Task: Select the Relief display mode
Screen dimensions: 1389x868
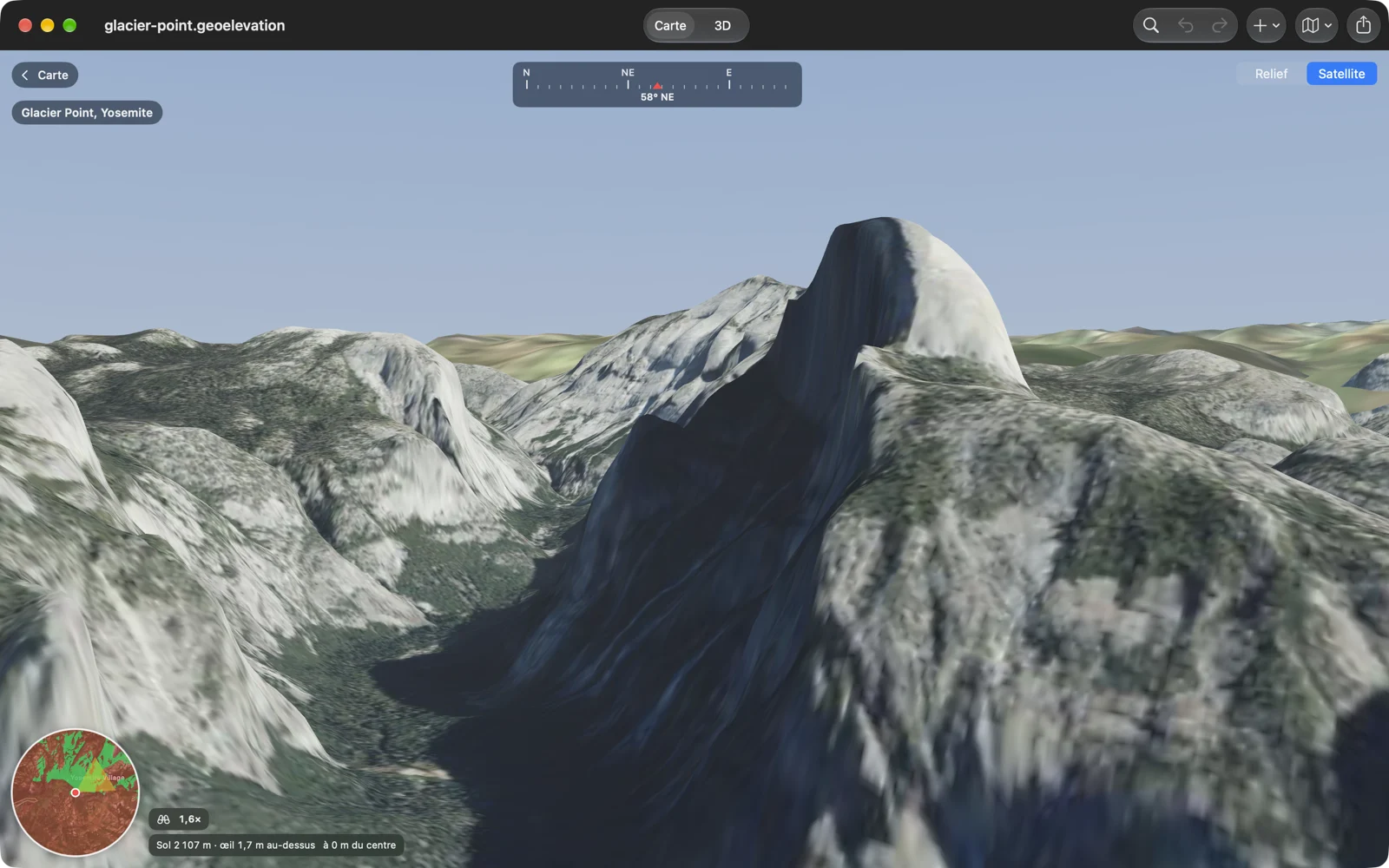Action: (x=1271, y=74)
